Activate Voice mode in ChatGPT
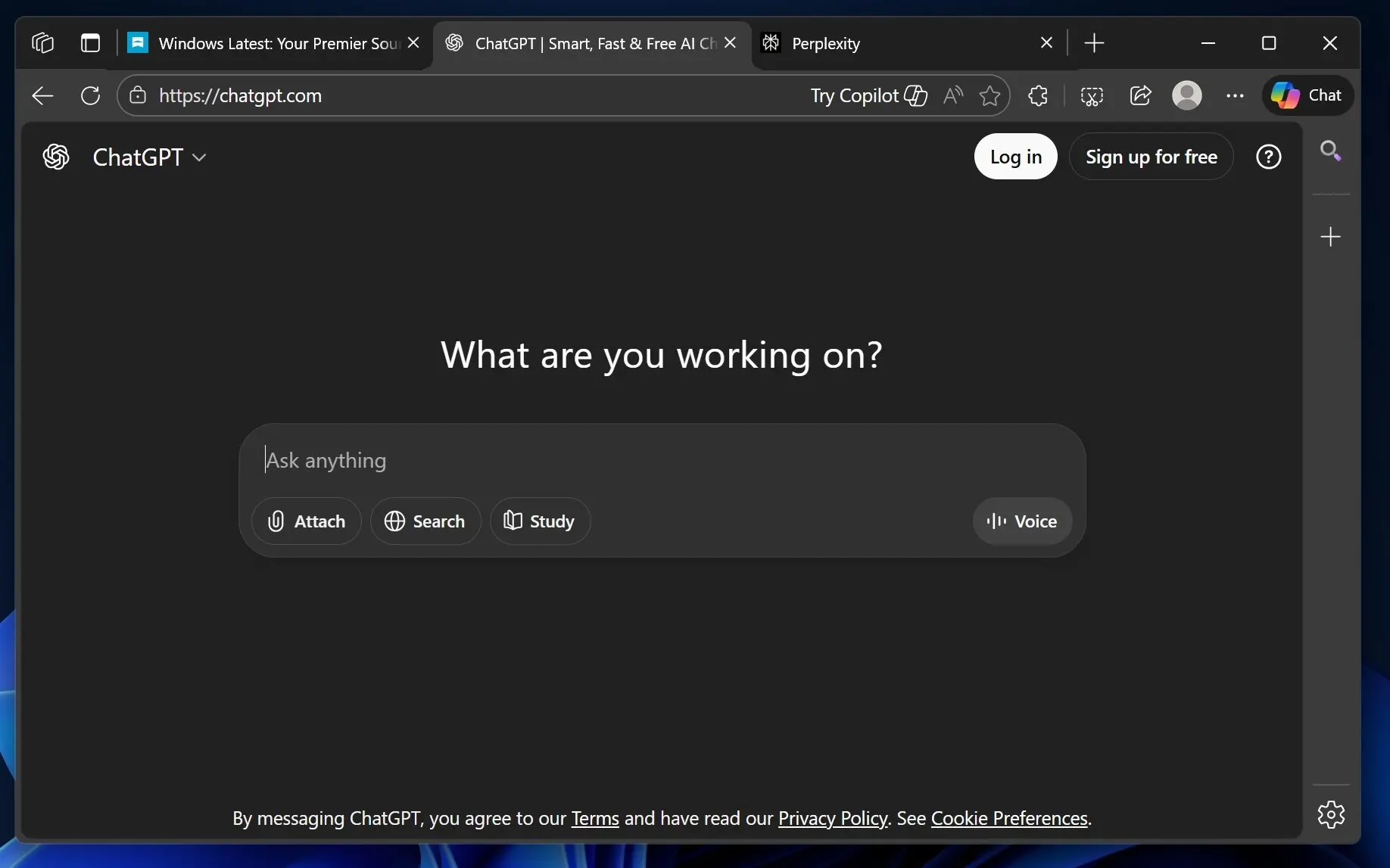Viewport: 1390px width, 868px height. coord(1021,521)
